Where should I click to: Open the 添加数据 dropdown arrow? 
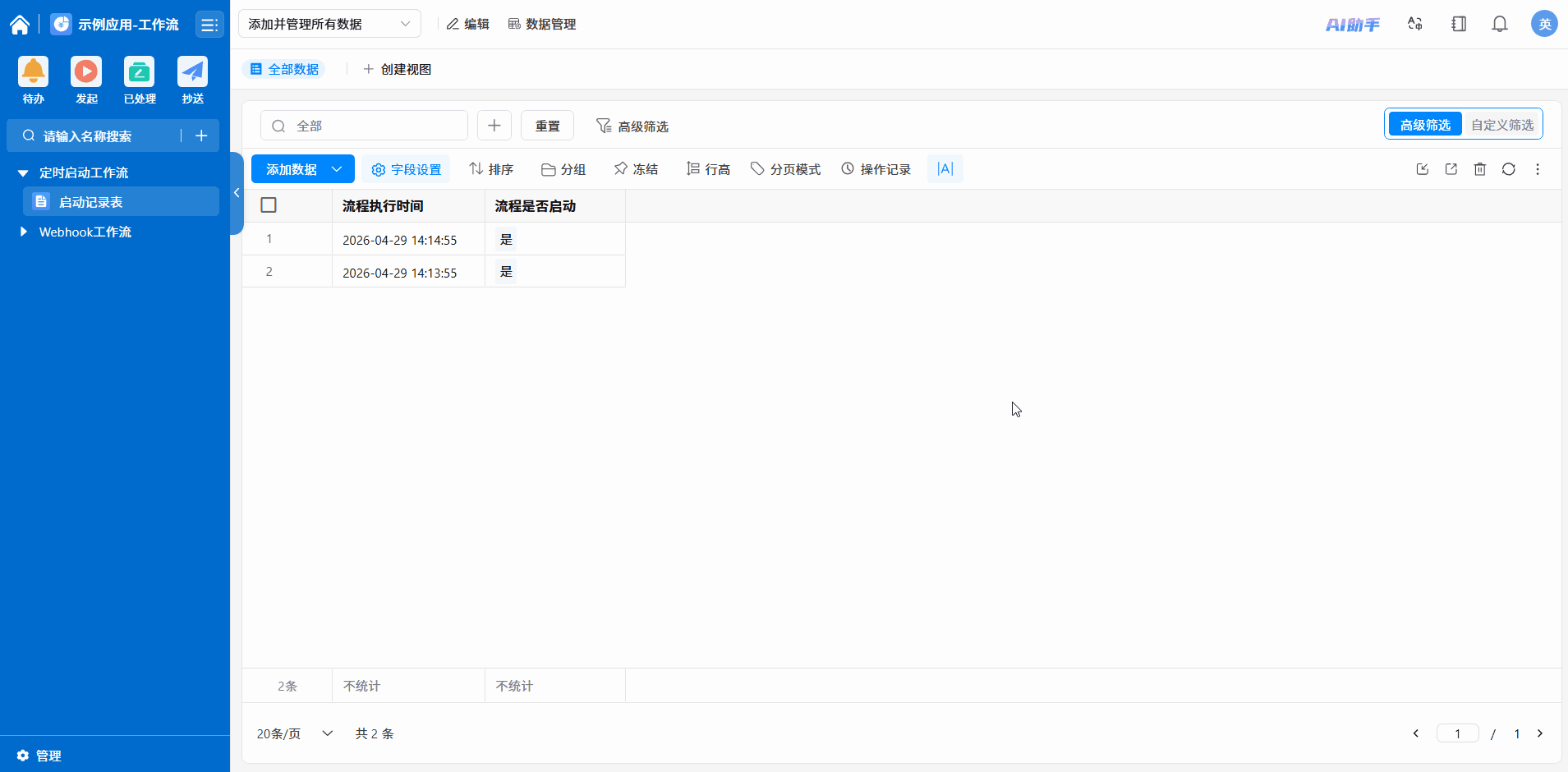tap(337, 169)
